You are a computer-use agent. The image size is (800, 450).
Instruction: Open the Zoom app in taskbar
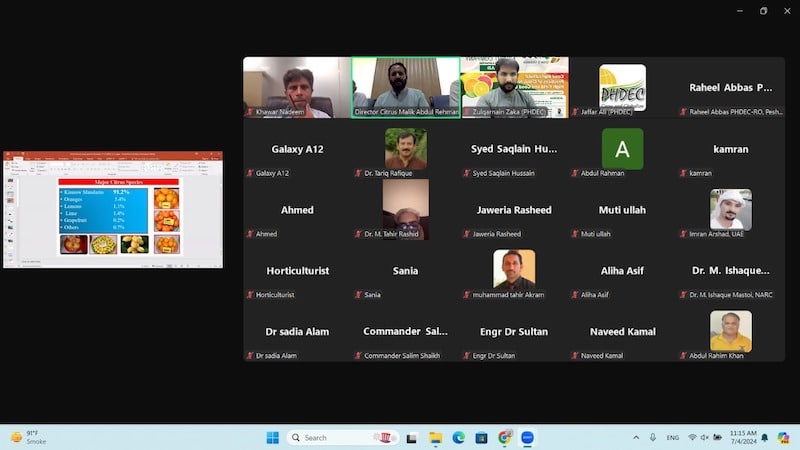tap(527, 438)
